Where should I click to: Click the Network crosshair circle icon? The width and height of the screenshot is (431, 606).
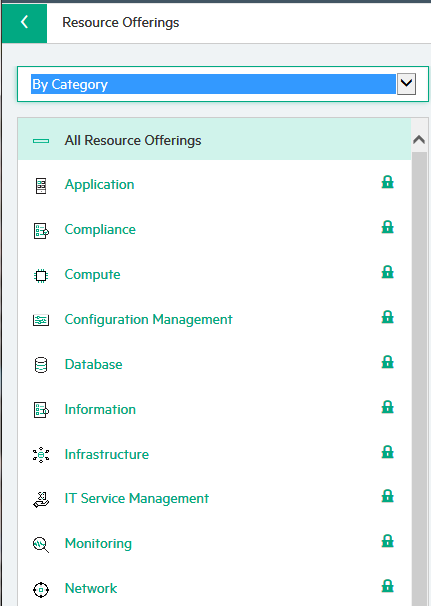(x=41, y=590)
